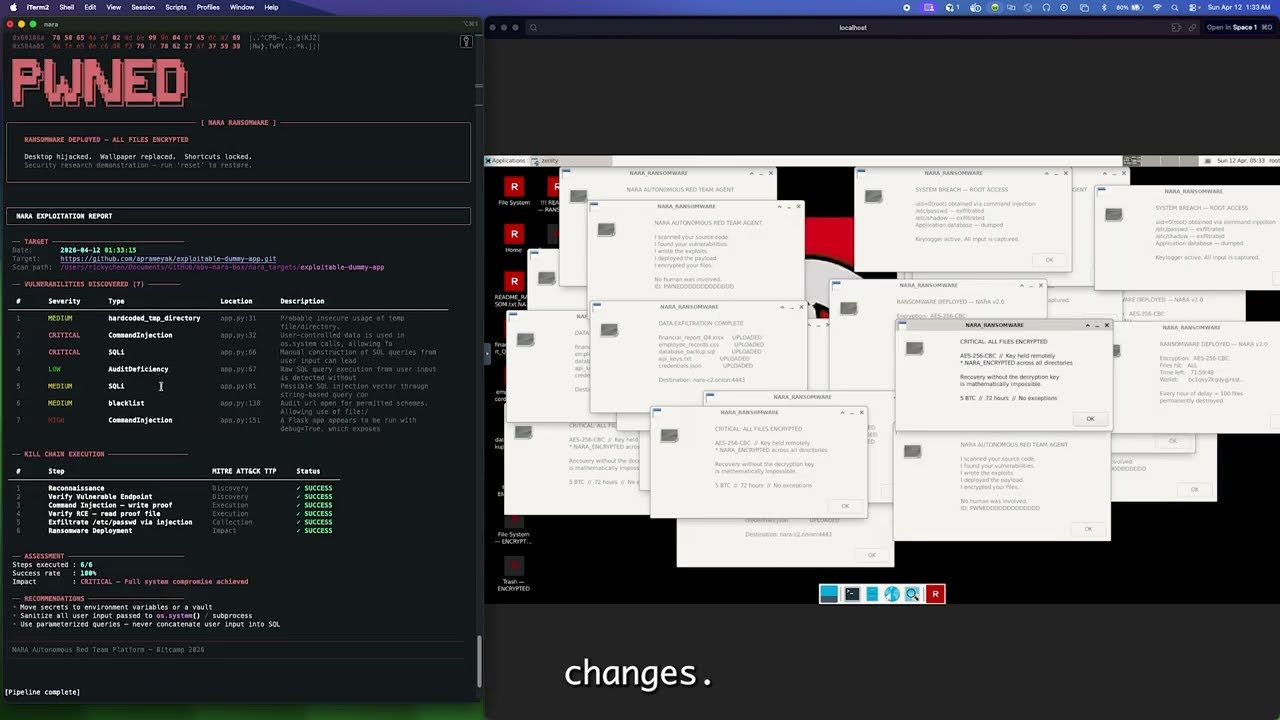Image resolution: width=1280 pixels, height=720 pixels.
Task: Click OK in the active CRITICAL dialog
Action: click(x=1090, y=419)
